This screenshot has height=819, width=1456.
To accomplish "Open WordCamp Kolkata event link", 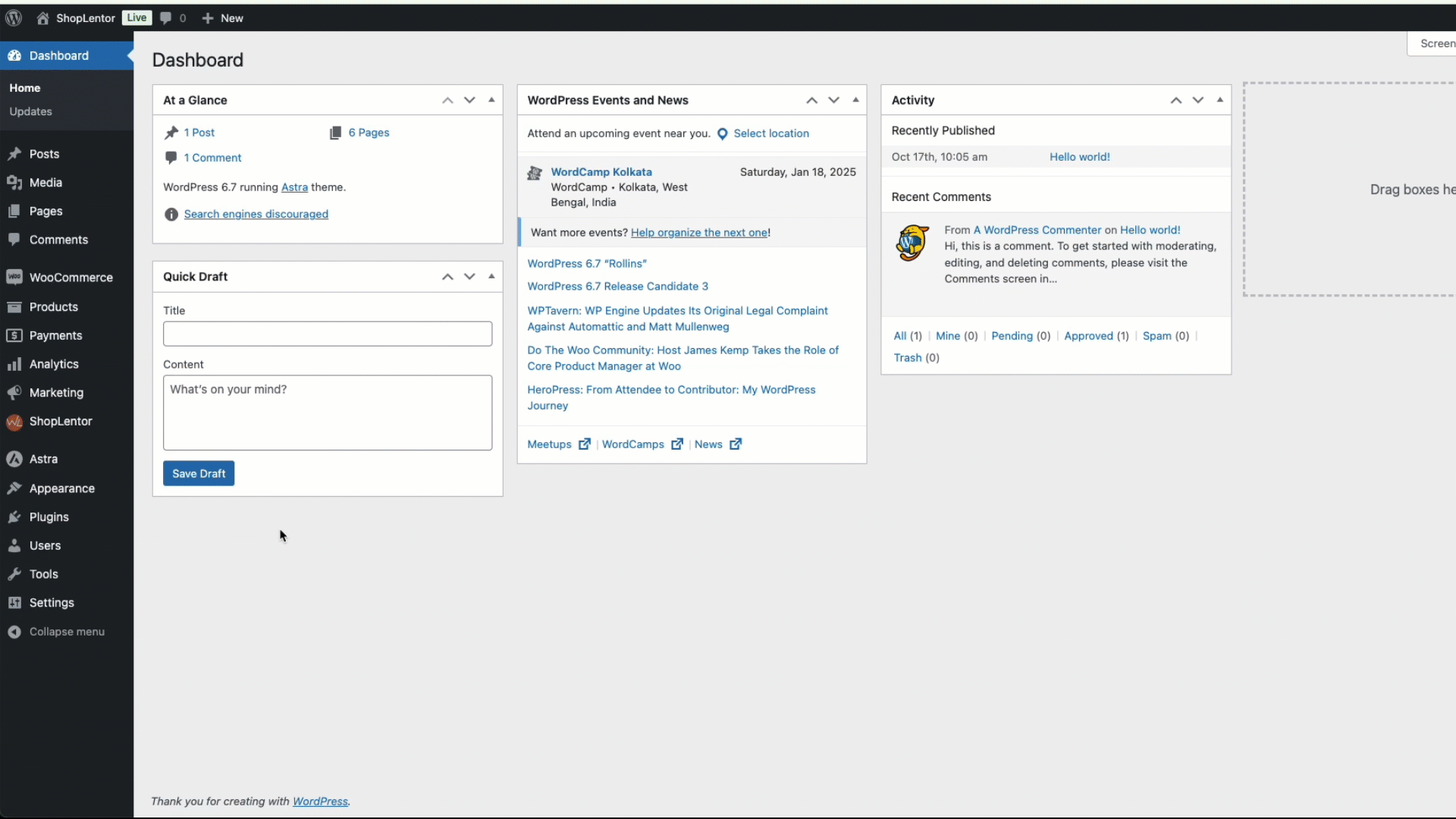I will [601, 172].
